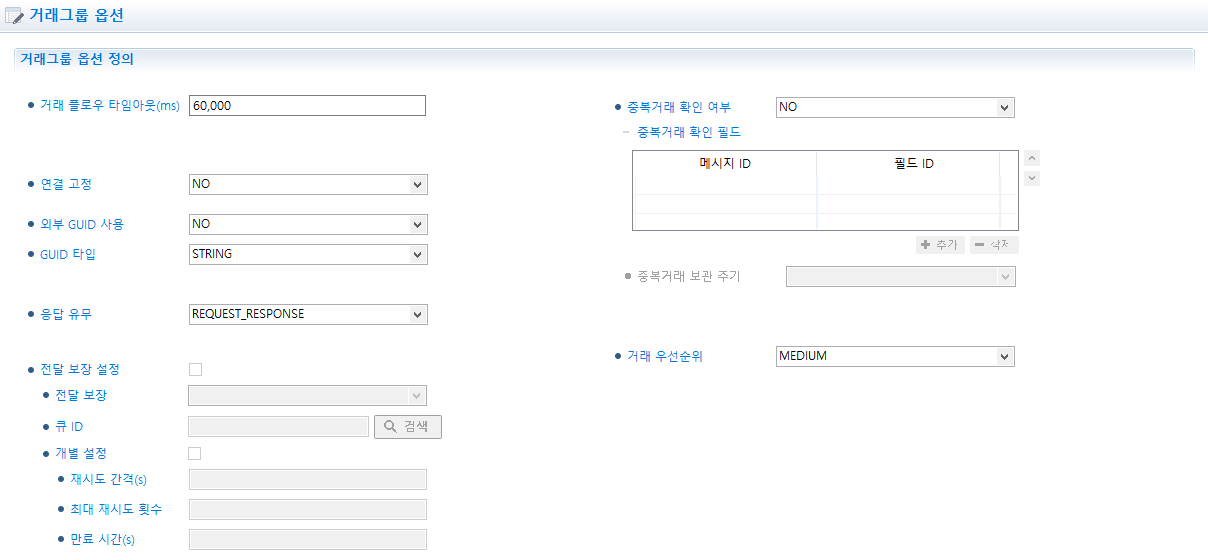1208x560 pixels.
Task: Click the 거래 우선순위 label
Action: point(665,356)
